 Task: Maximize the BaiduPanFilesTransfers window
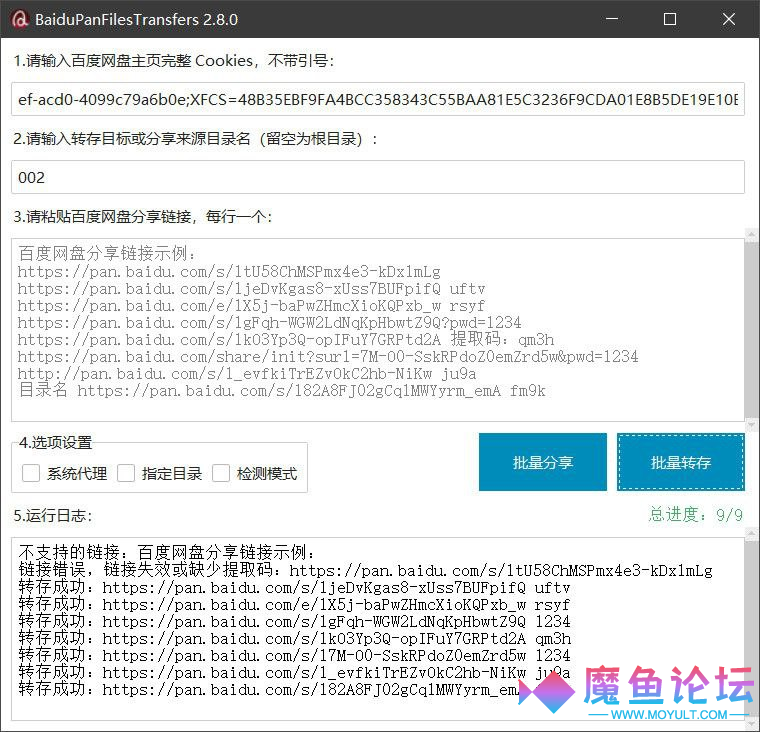click(670, 19)
